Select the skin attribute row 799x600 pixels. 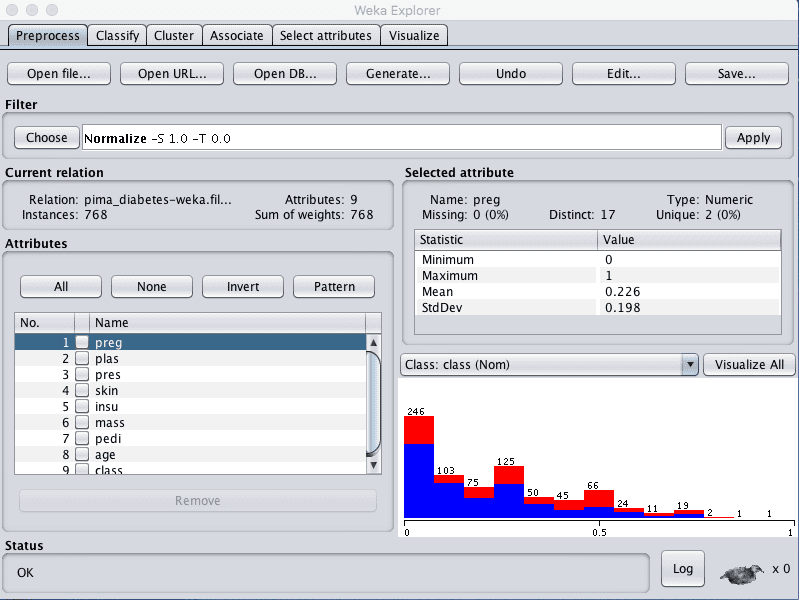click(190, 390)
